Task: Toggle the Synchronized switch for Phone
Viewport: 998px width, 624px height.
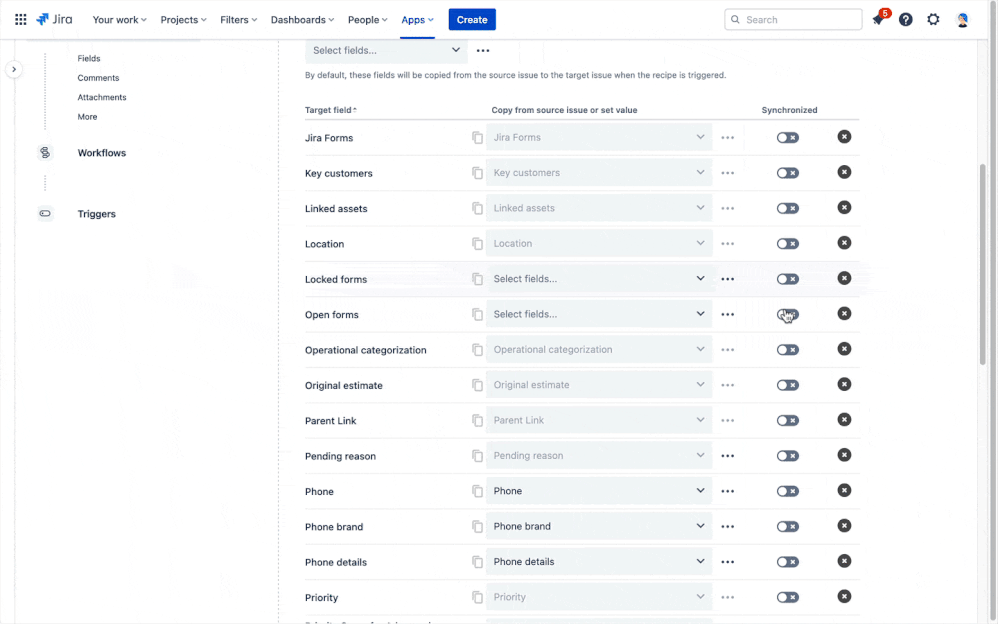Action: tap(787, 491)
